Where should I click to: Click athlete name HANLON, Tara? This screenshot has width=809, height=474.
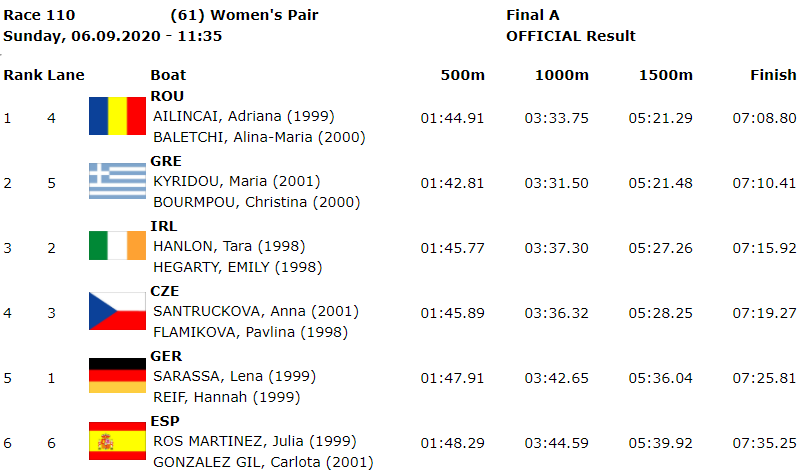(x=202, y=247)
